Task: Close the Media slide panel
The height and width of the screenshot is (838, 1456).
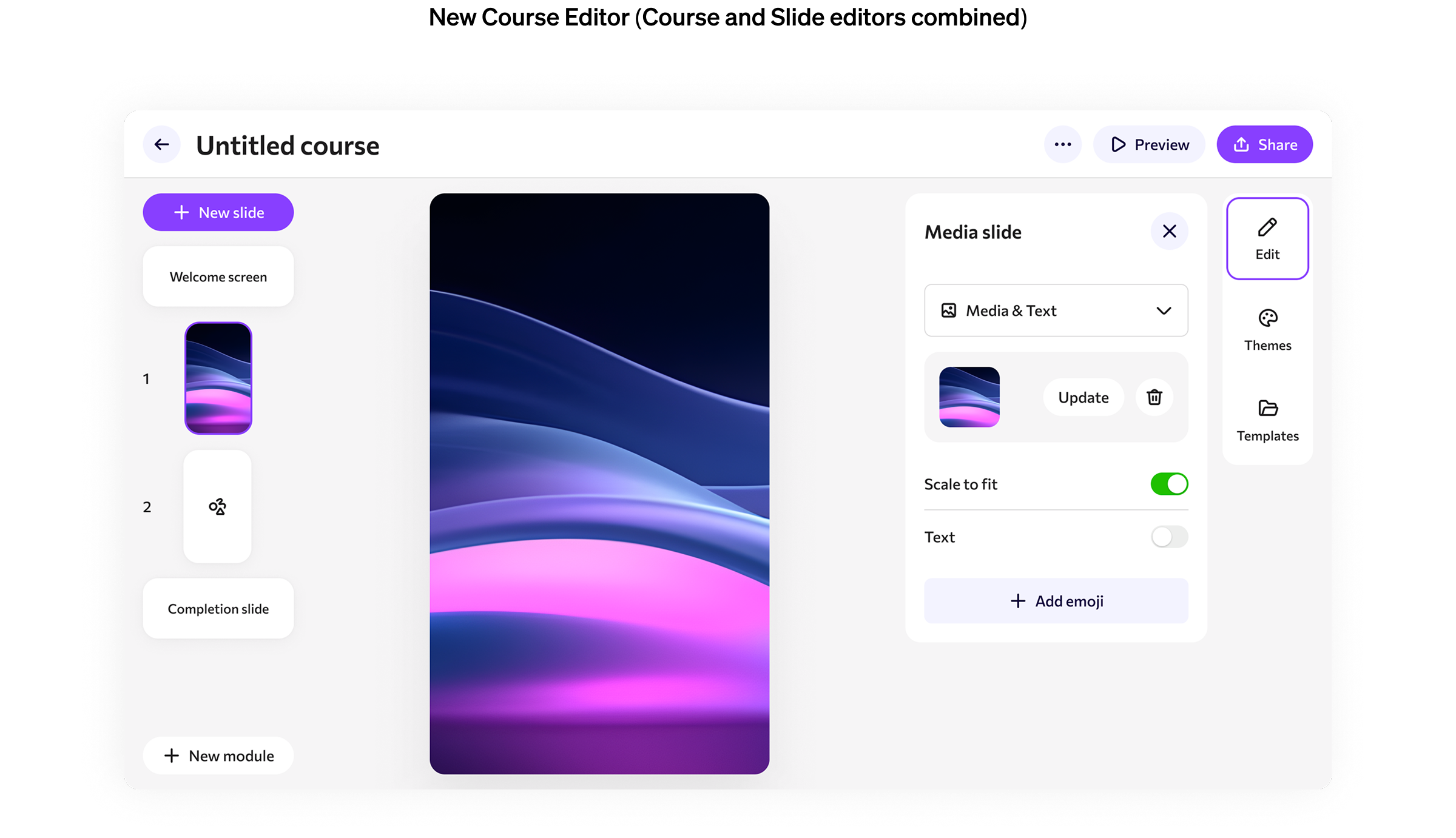Action: tap(1169, 231)
